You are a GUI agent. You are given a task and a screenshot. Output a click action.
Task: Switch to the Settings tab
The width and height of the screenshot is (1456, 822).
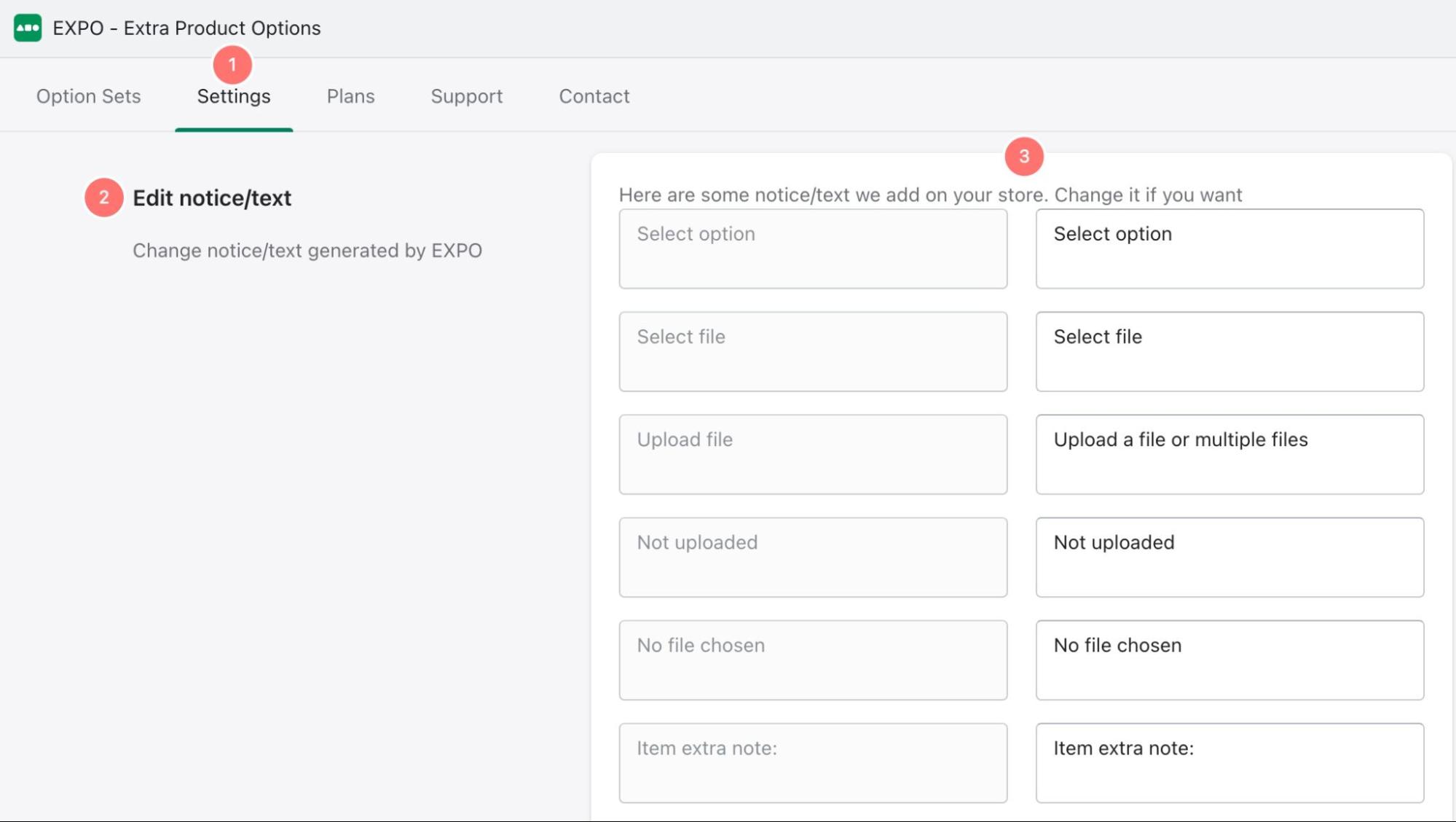(234, 96)
